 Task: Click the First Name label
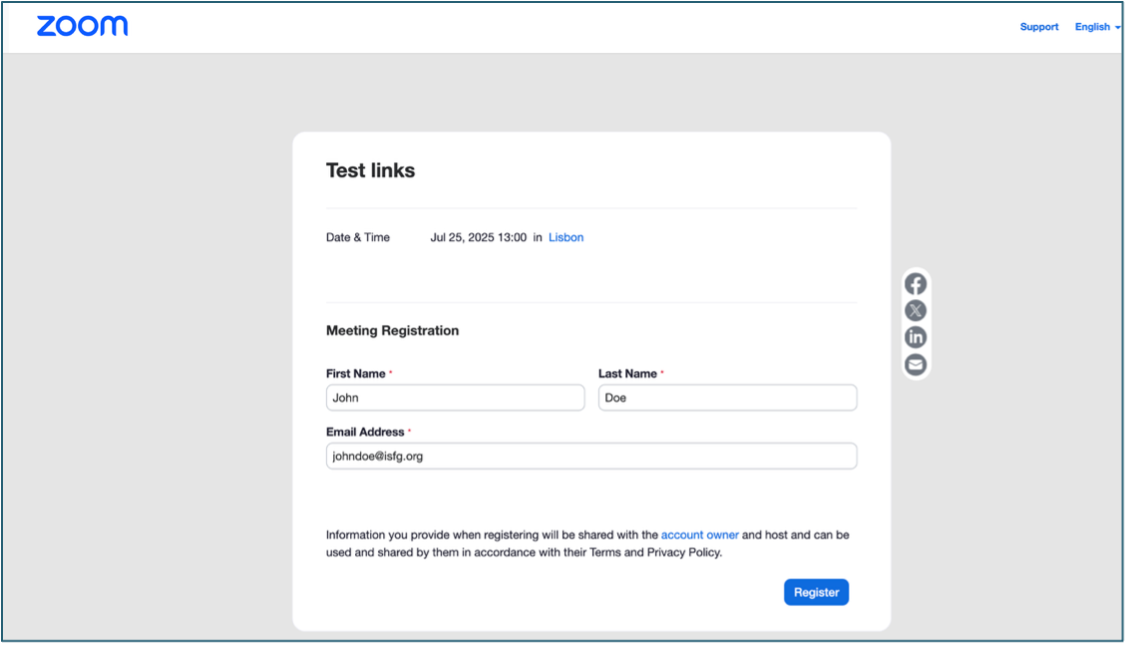tap(355, 373)
